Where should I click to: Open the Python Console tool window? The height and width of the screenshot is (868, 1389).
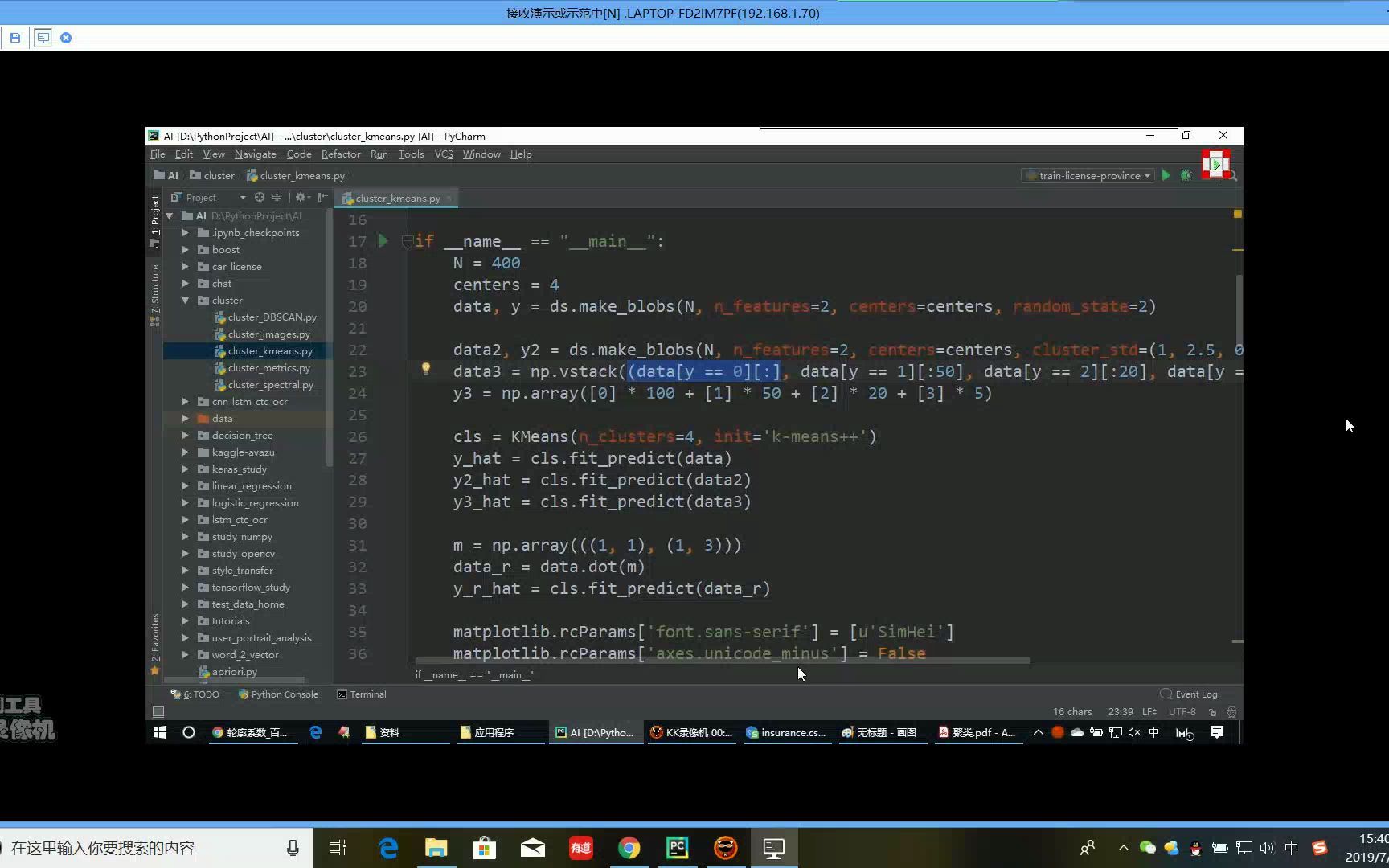coord(278,694)
